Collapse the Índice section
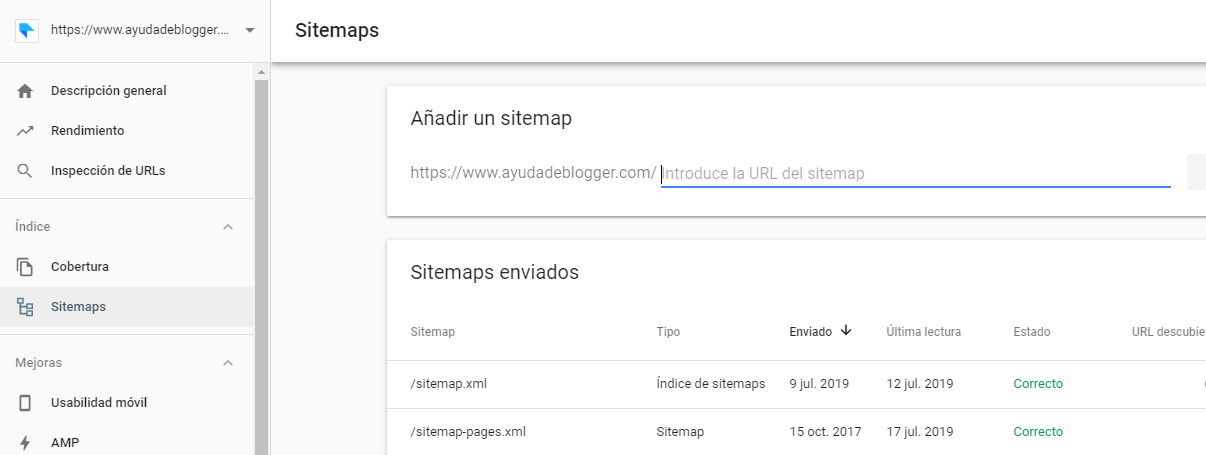The image size is (1206, 455). [228, 227]
